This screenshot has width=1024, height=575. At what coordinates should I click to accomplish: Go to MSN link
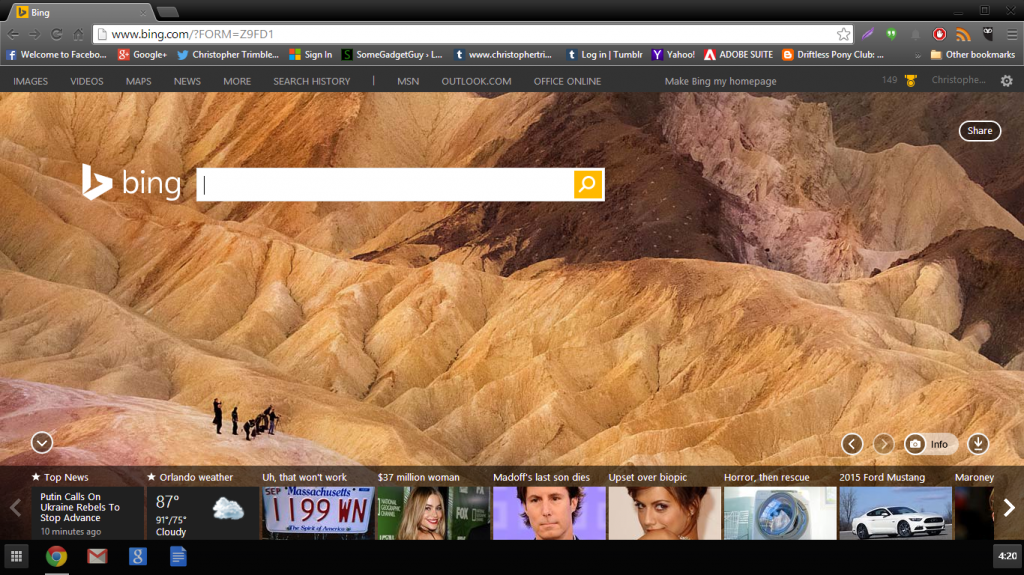click(x=408, y=81)
